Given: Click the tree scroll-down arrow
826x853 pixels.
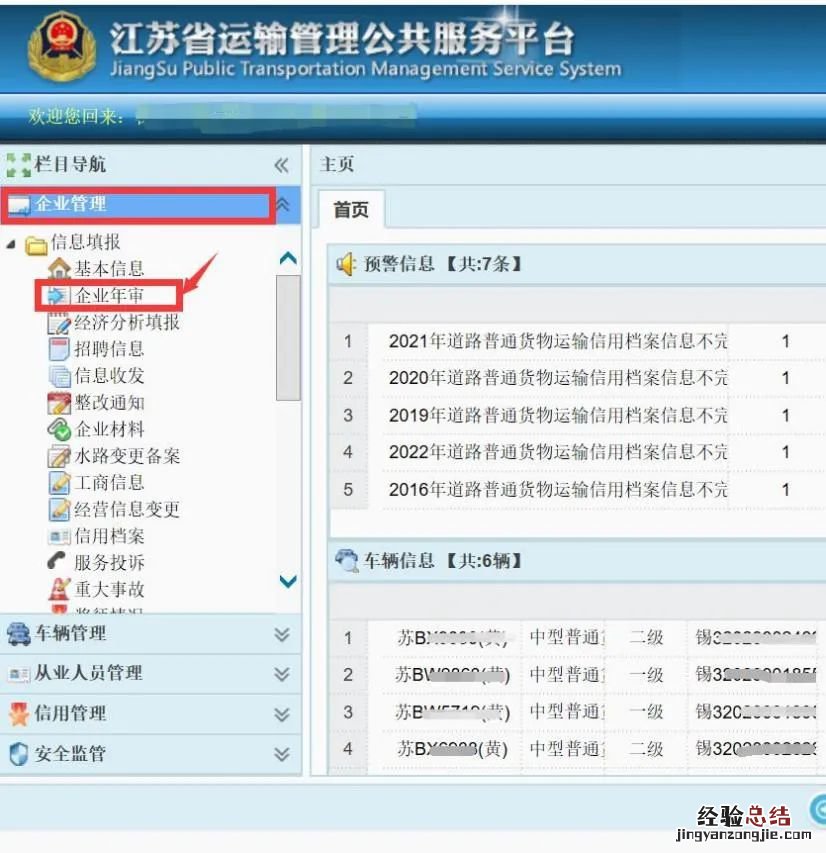Looking at the screenshot, I should [x=288, y=581].
